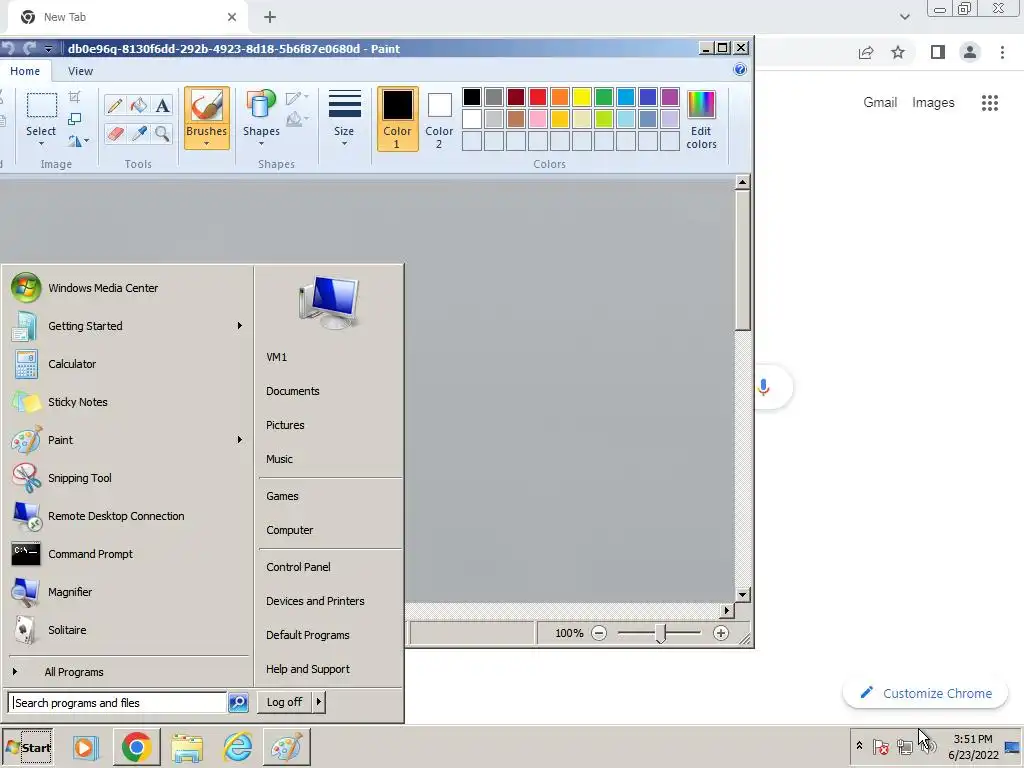
Task: Expand the Select dropdown in Paint
Action: pyautogui.click(x=41, y=142)
